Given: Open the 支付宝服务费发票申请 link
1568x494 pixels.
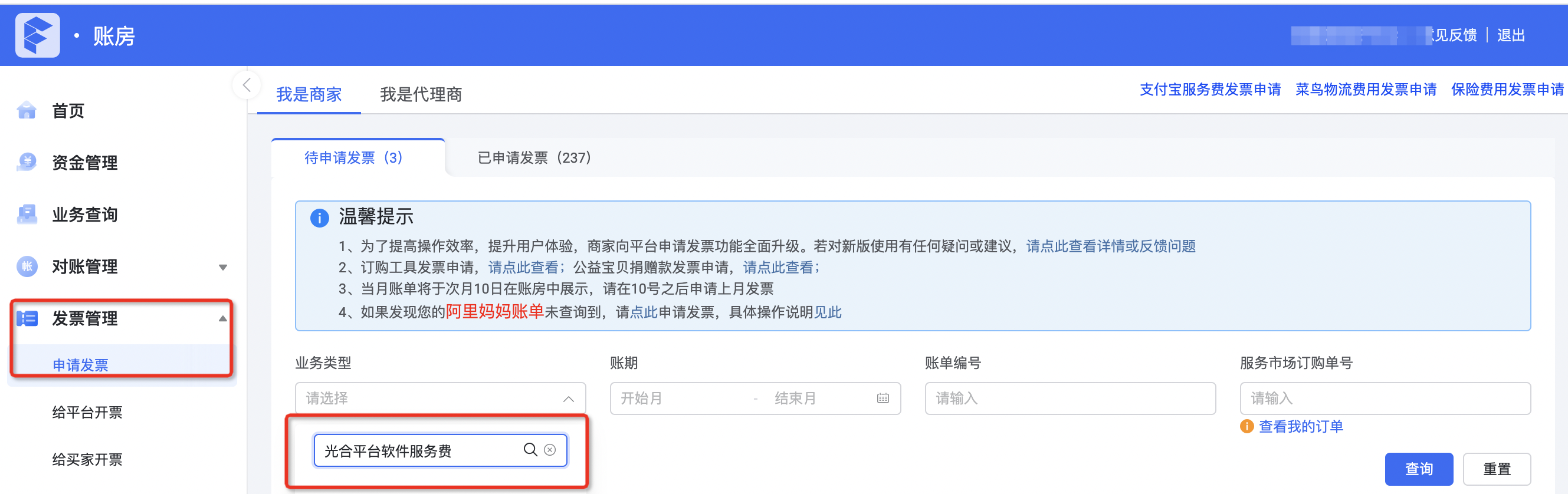Looking at the screenshot, I should [x=1210, y=90].
